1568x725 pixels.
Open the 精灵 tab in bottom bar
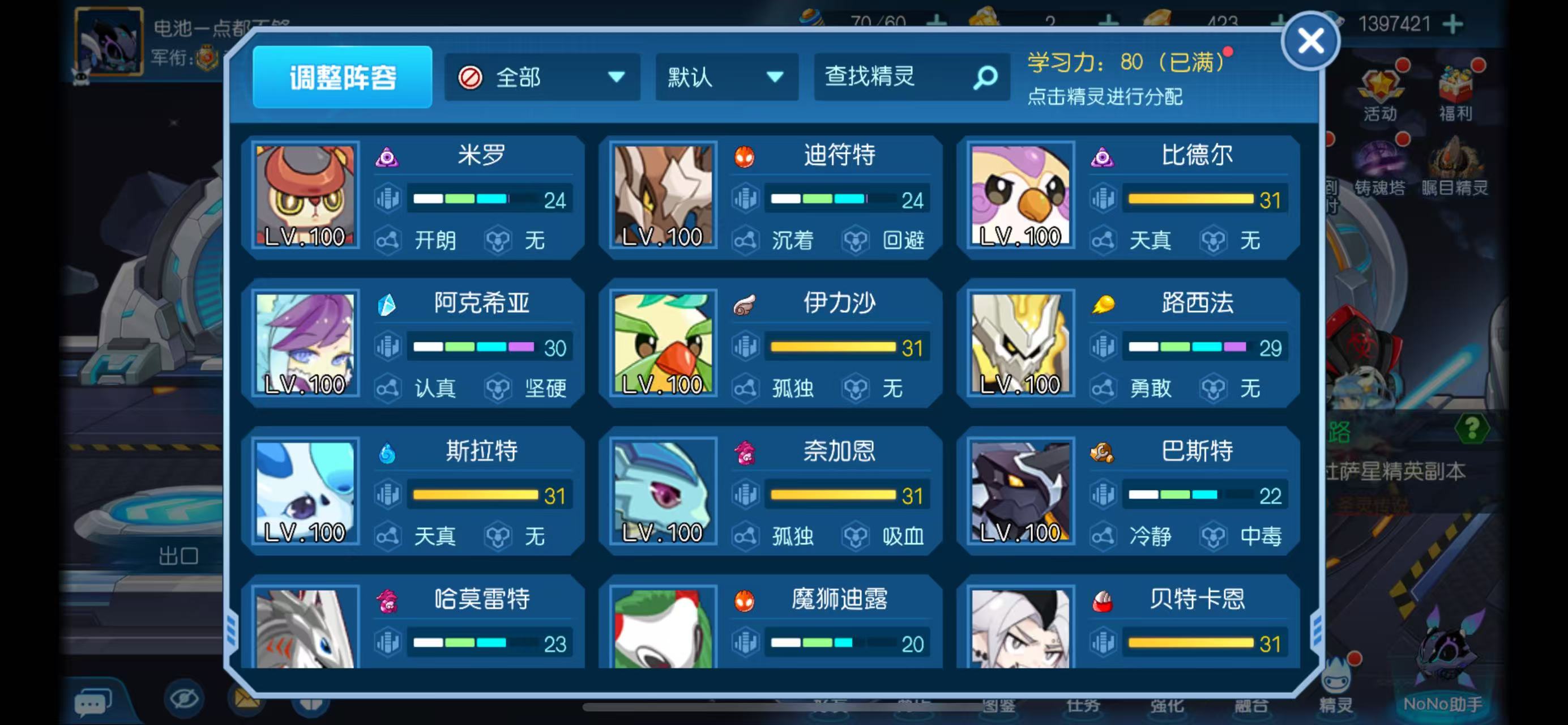coord(1337,689)
